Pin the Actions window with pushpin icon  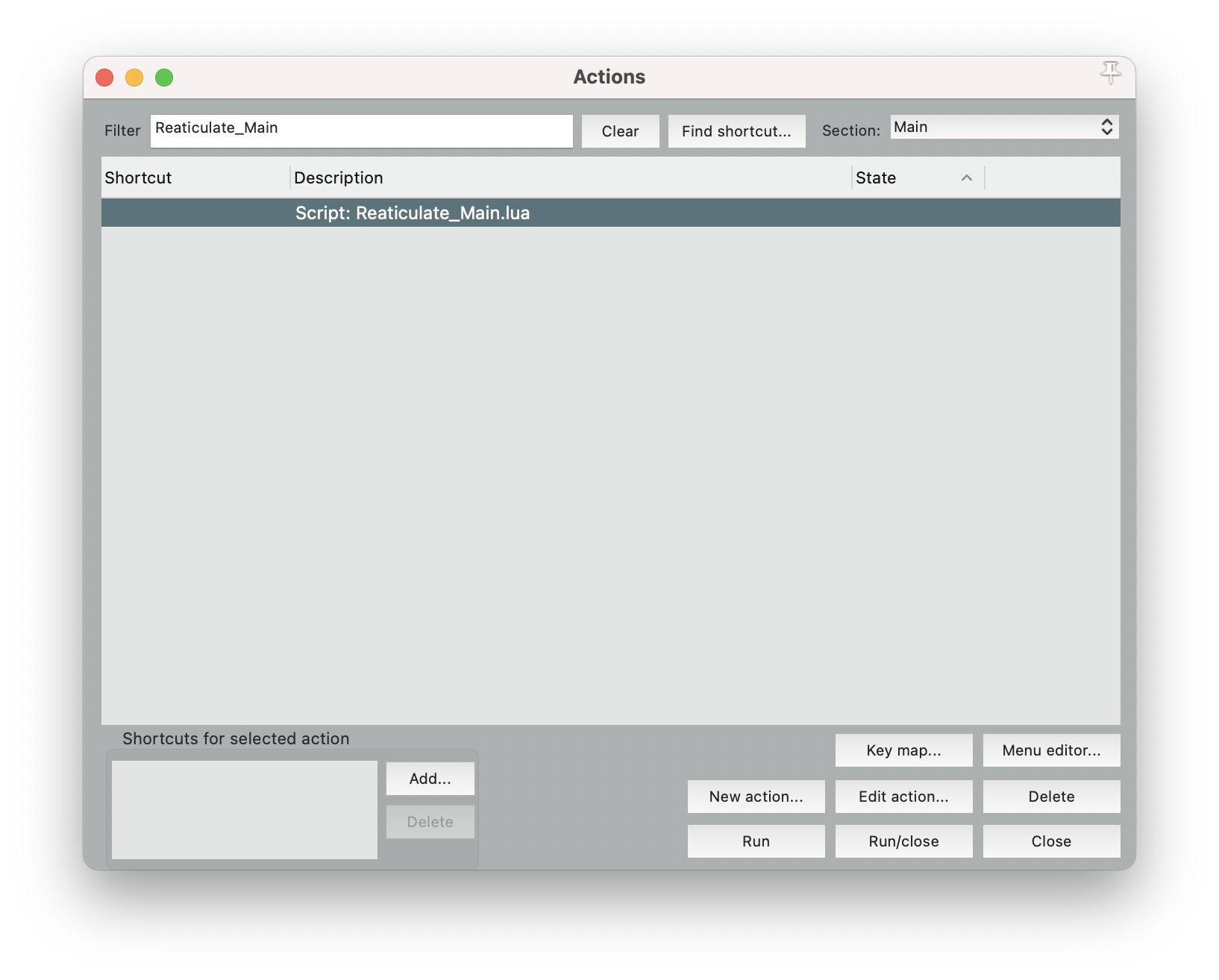(1110, 73)
